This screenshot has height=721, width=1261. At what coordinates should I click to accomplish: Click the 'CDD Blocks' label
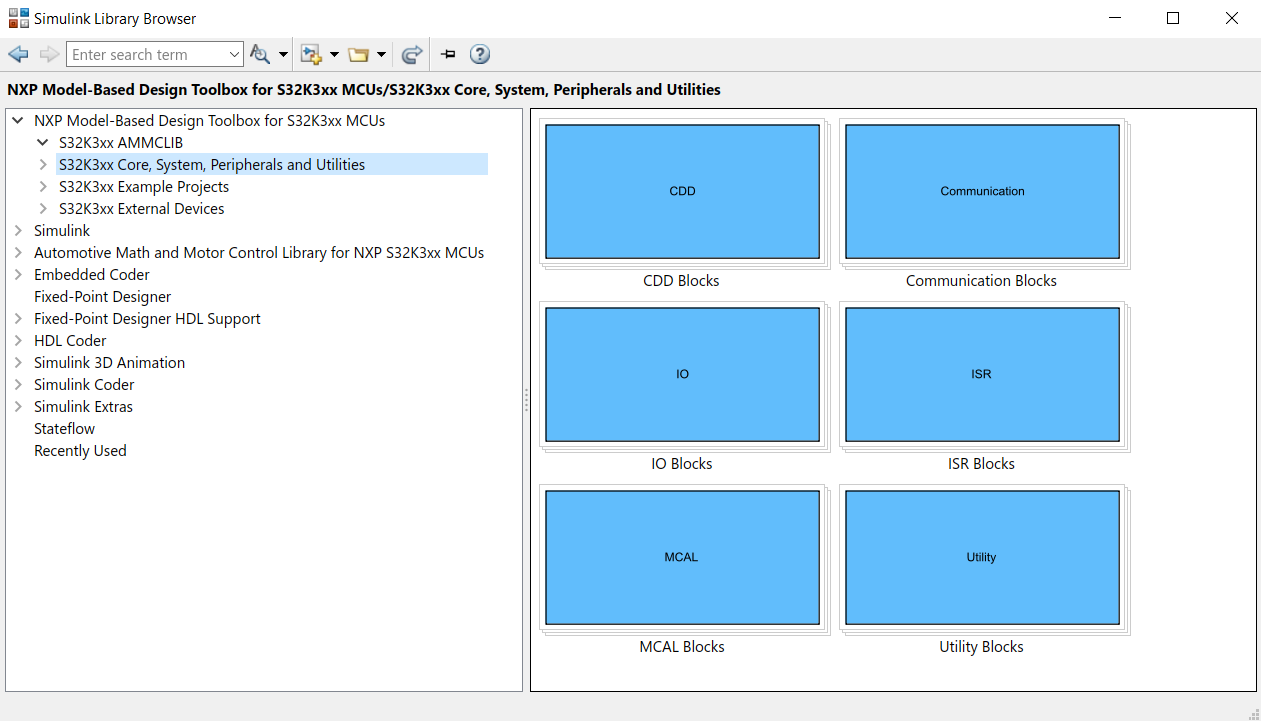click(681, 281)
